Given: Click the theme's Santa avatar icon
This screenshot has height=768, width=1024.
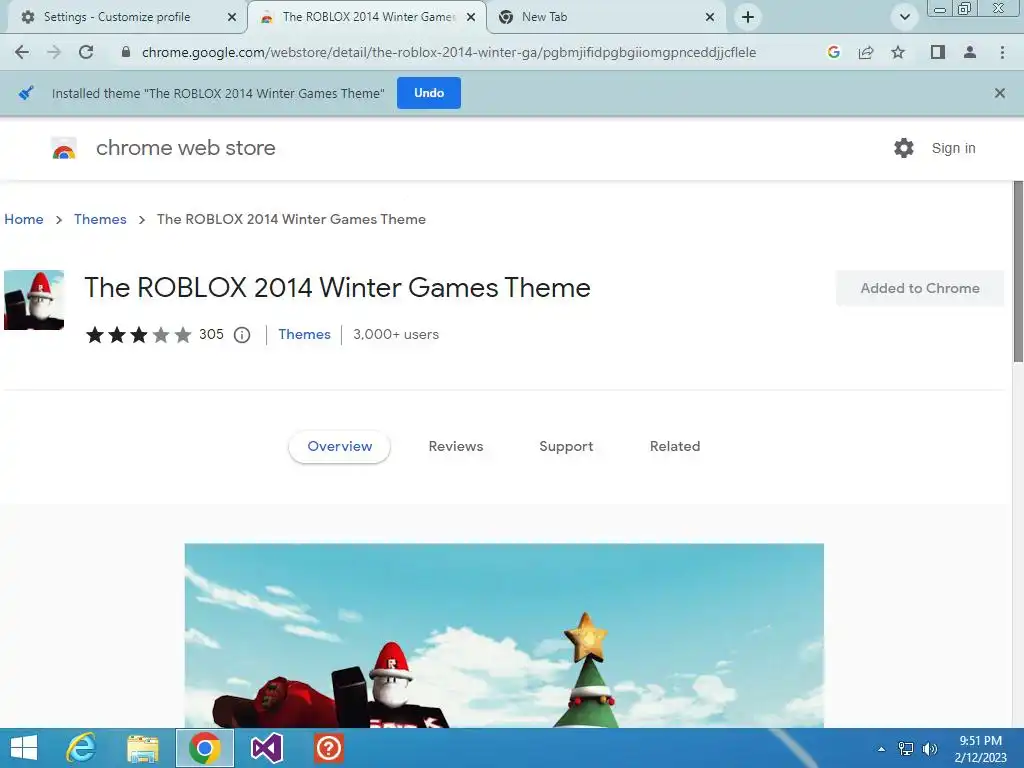Looking at the screenshot, I should 34,300.
